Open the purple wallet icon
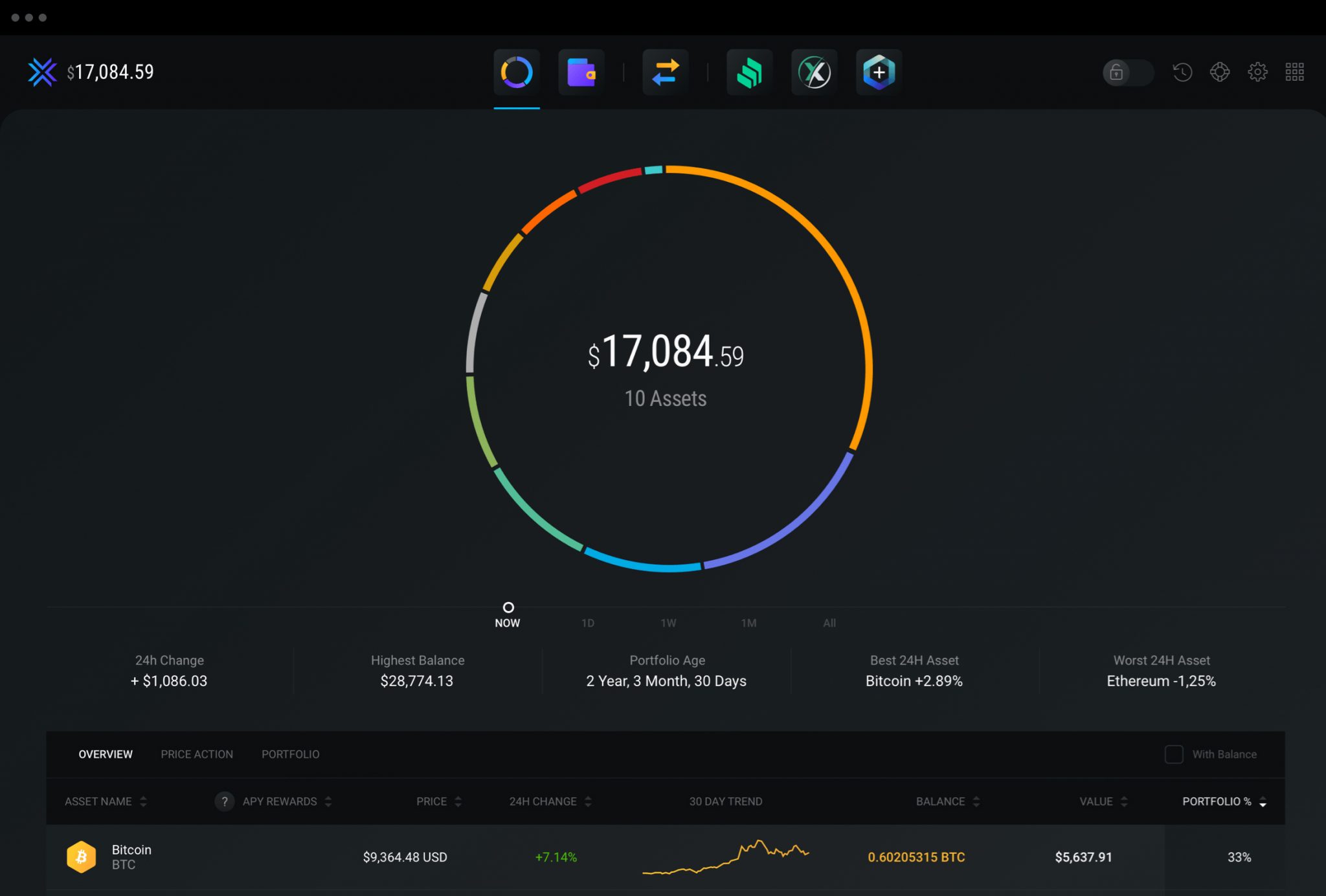Image resolution: width=1326 pixels, height=896 pixels. 581,72
